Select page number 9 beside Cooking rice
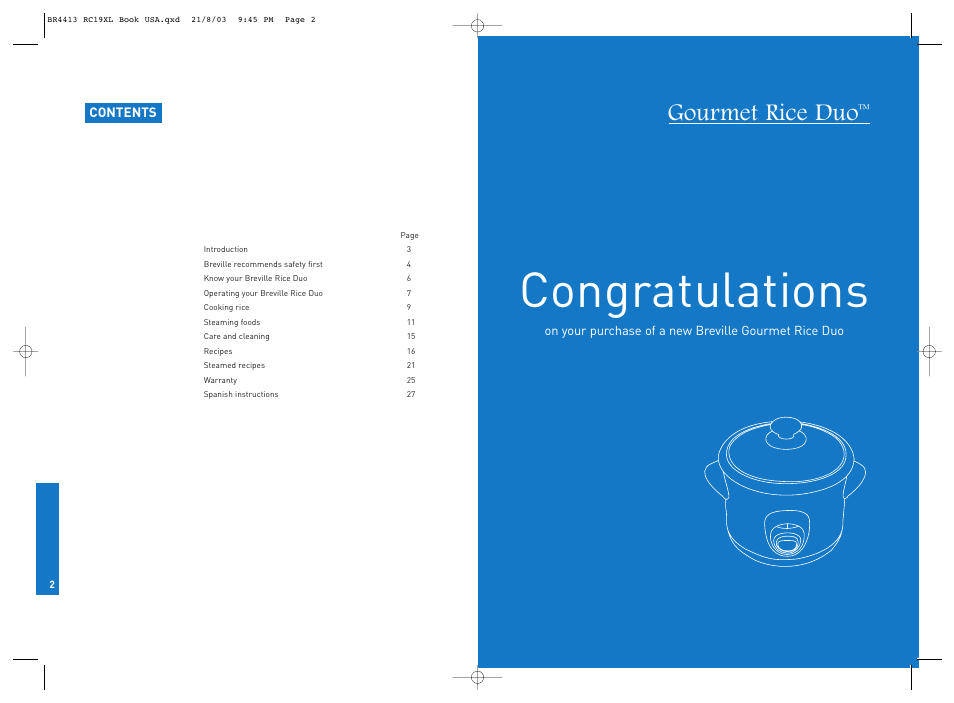The height and width of the screenshot is (703, 954). 409,307
